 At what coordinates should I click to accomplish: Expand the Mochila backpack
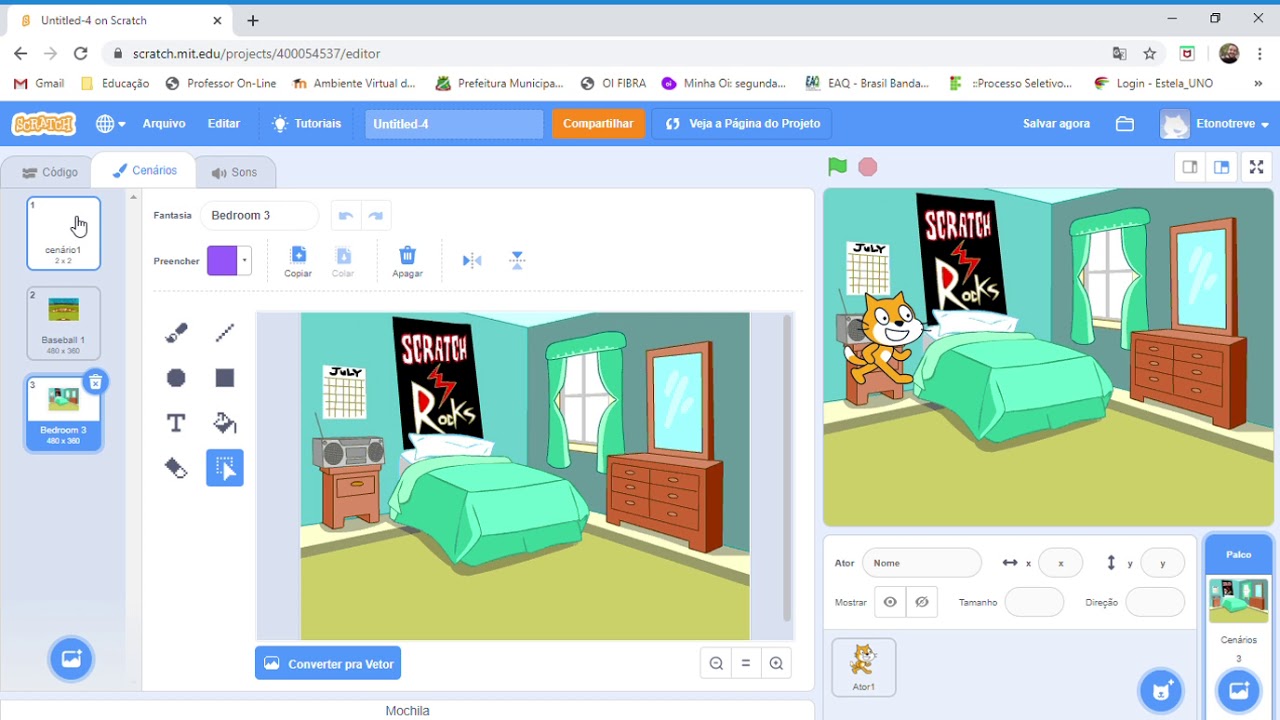pos(407,710)
